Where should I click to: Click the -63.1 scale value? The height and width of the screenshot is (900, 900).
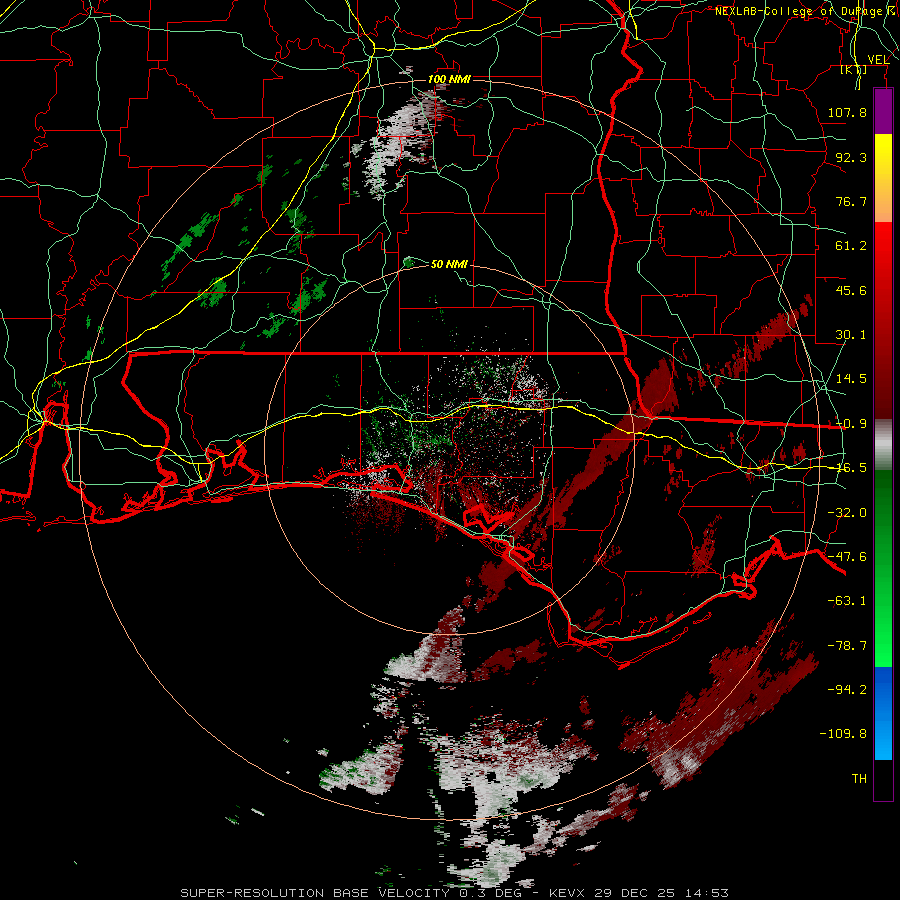tap(847, 600)
